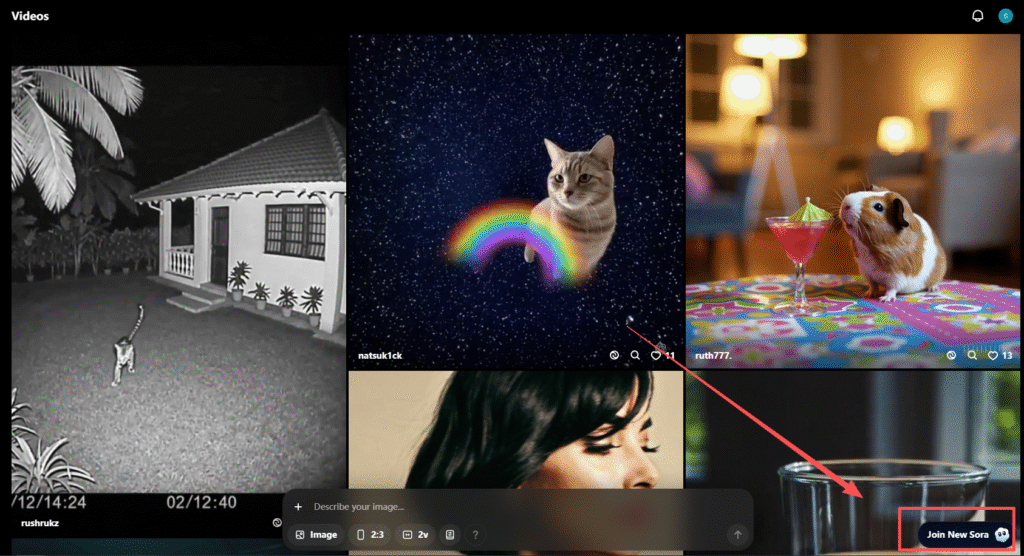Viewport: 1024px width, 556px height.
Task: Click the Join New Sora button
Action: pyautogui.click(x=956, y=535)
